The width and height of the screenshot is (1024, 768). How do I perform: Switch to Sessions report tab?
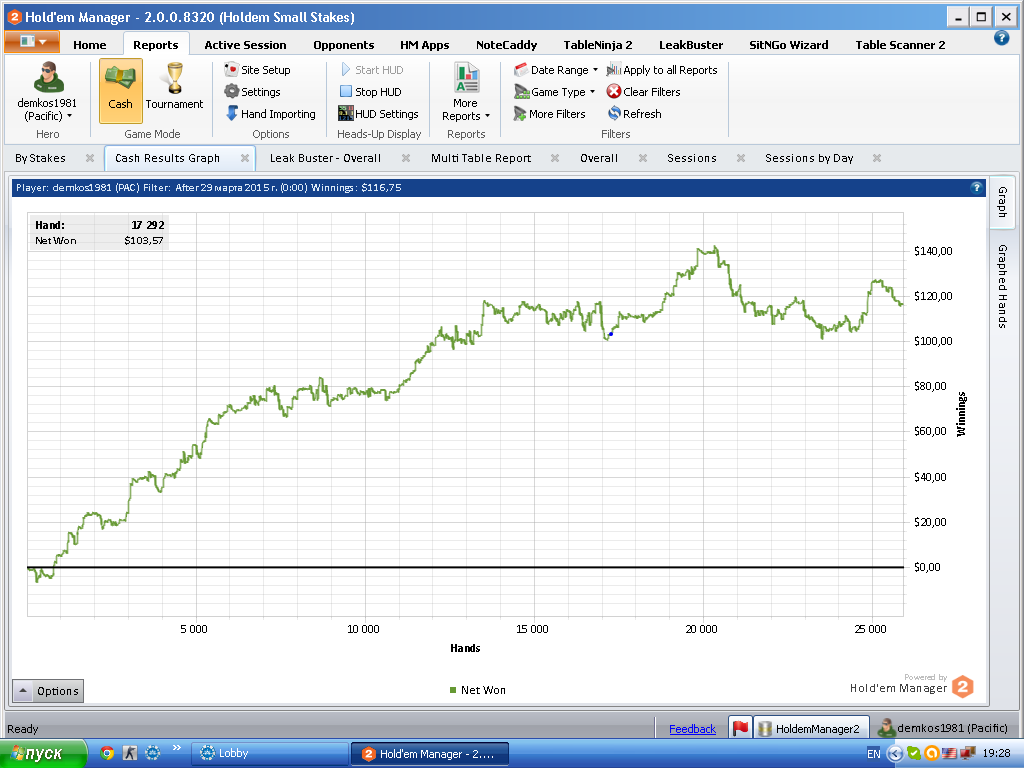692,158
